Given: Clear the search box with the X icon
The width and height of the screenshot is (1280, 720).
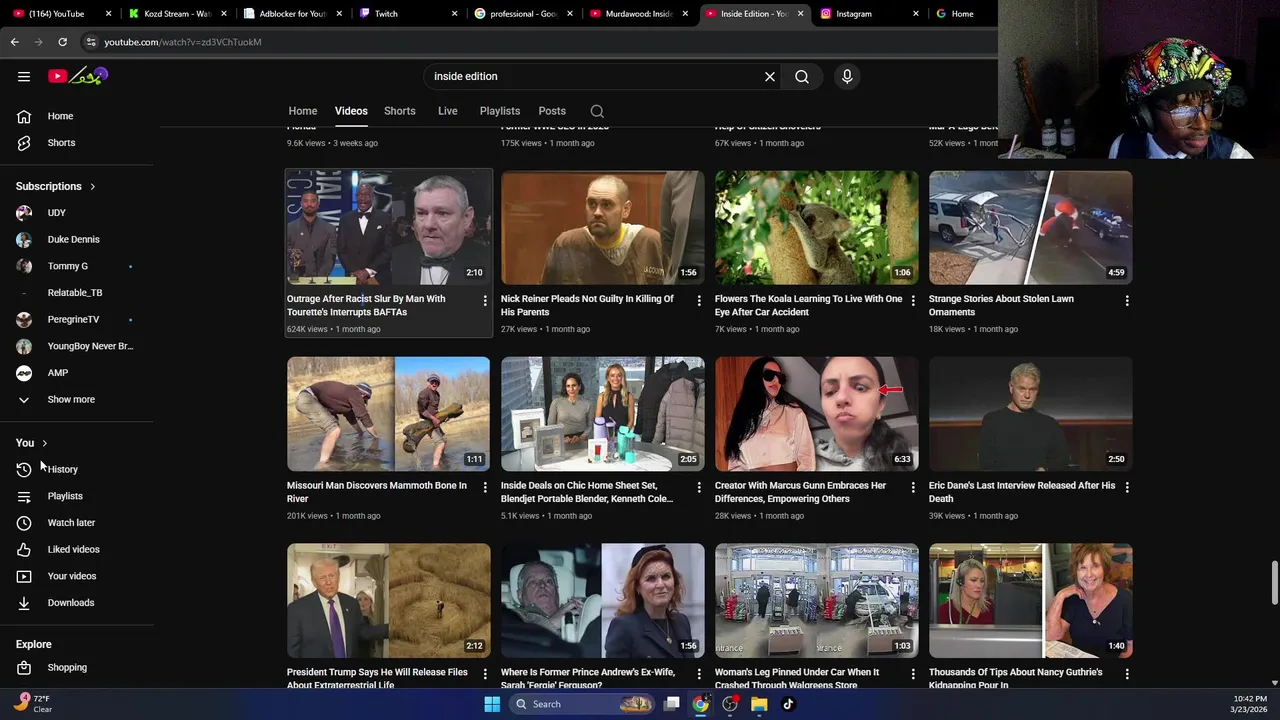Looking at the screenshot, I should pos(770,76).
